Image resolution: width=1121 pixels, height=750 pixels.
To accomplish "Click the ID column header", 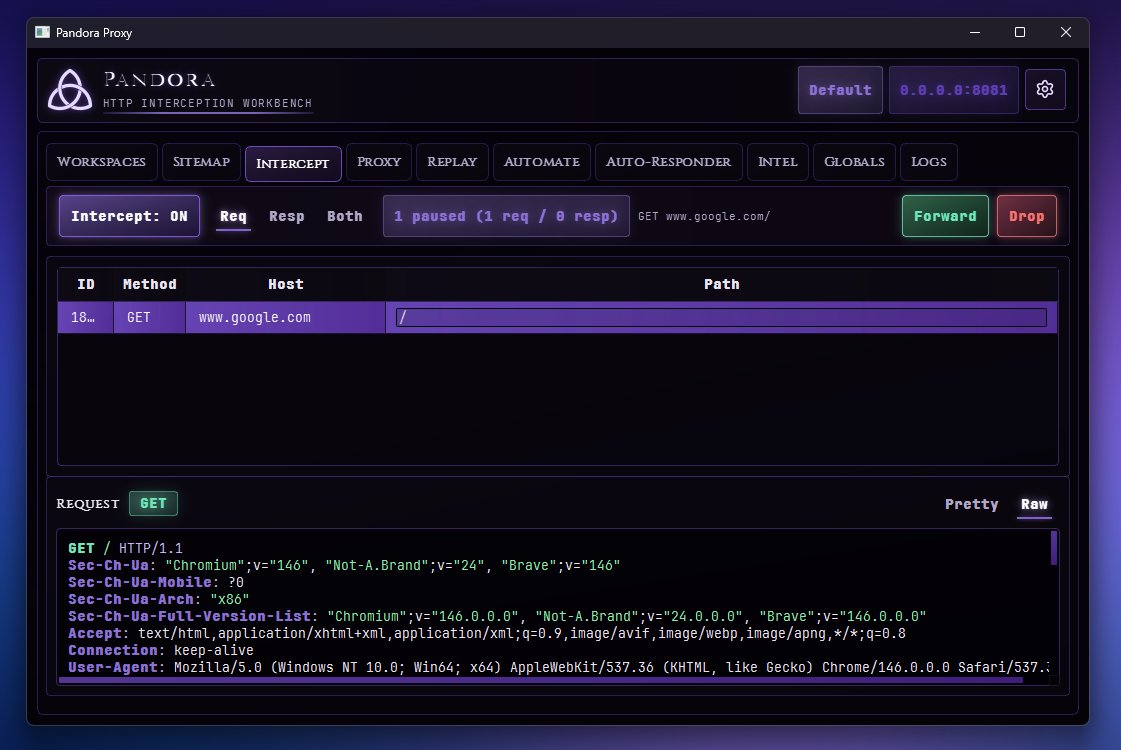I will coord(86,285).
